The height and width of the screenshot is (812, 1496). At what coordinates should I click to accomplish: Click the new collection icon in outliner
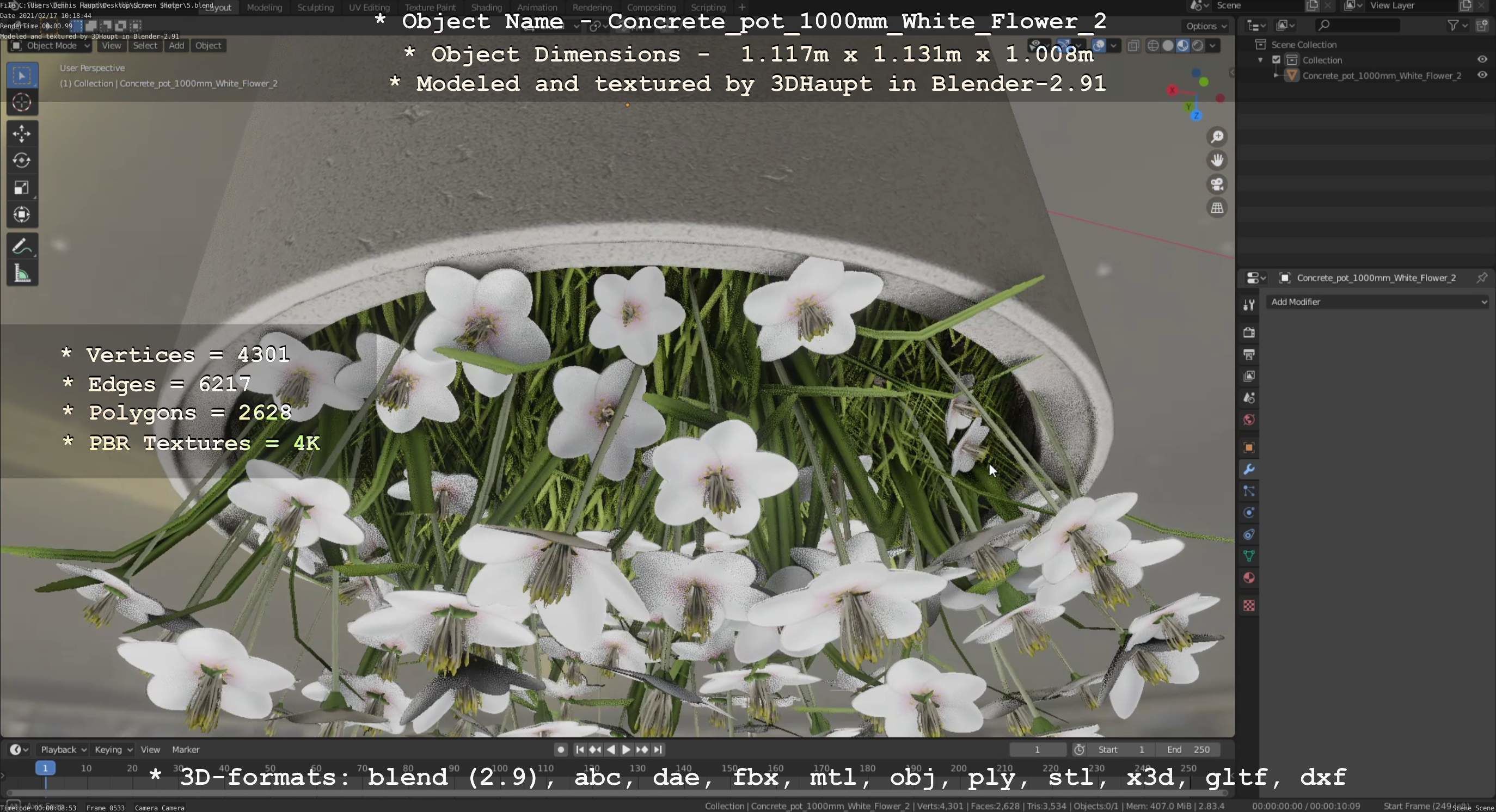tap(1482, 25)
